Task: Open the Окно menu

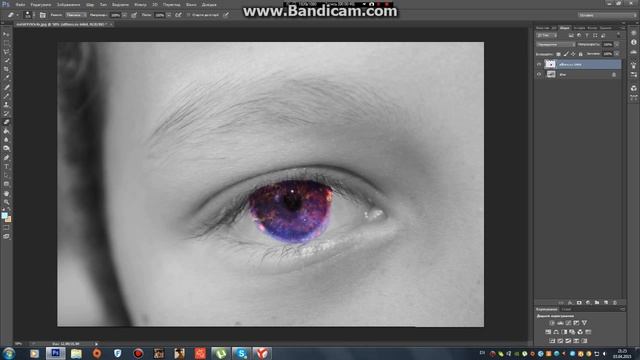Action: coord(191,5)
